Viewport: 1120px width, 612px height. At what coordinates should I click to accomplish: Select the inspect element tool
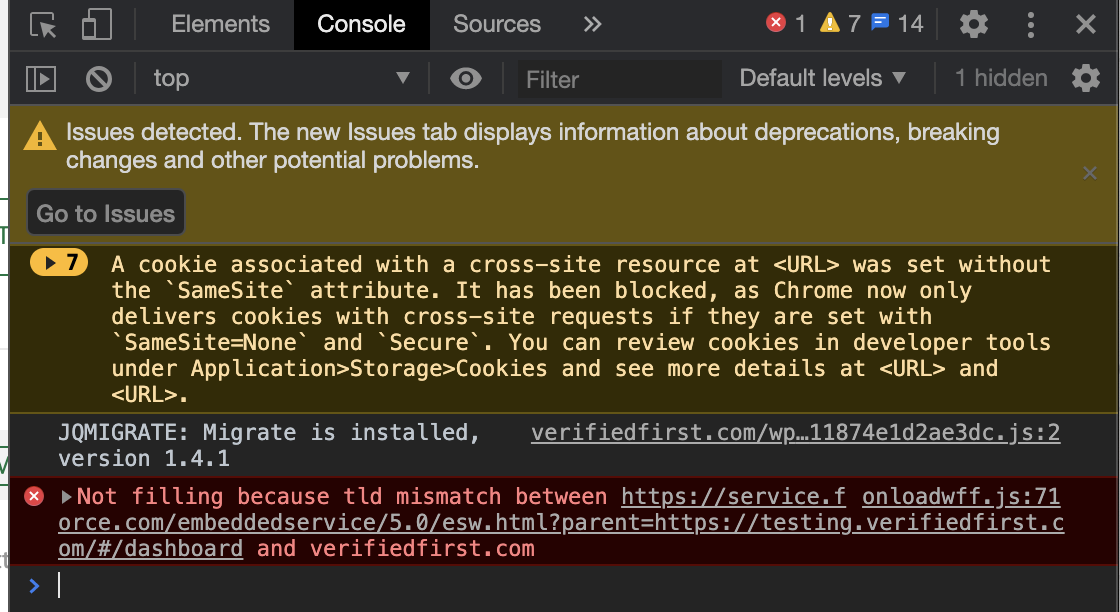coord(42,24)
